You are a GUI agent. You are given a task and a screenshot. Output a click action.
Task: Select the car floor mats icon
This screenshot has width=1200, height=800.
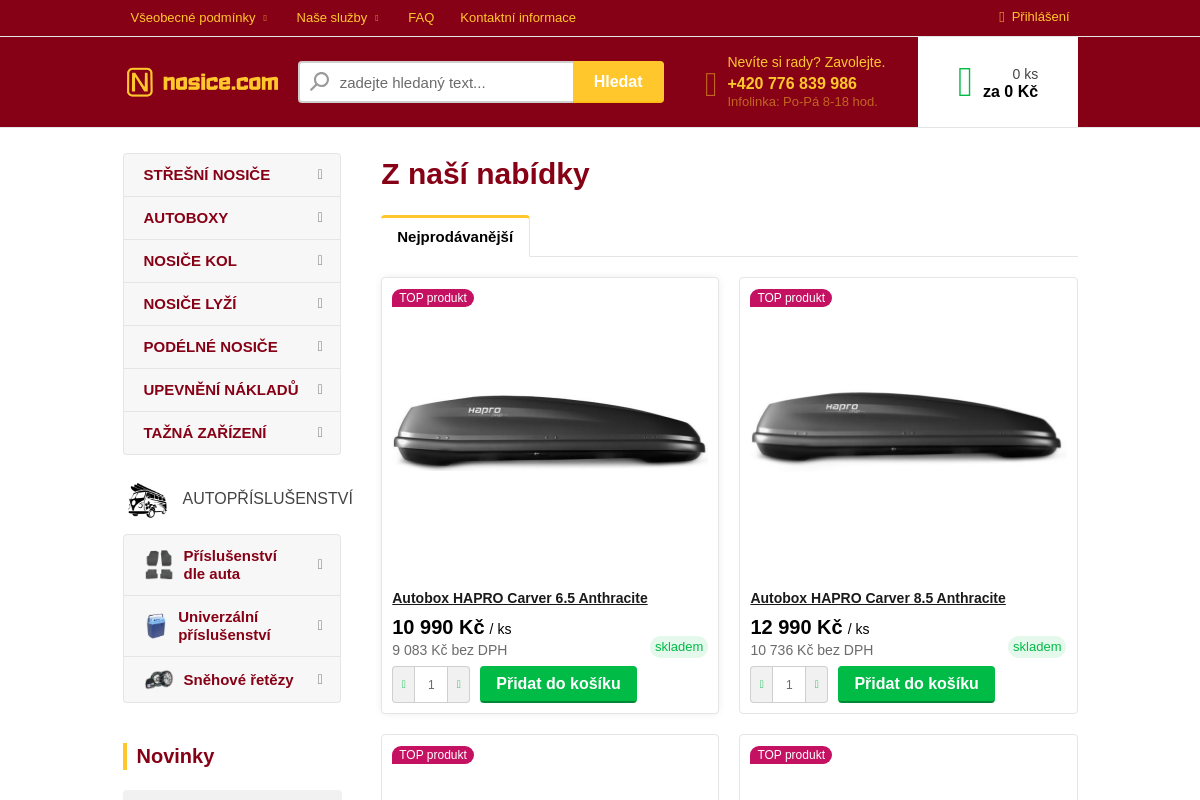[158, 564]
